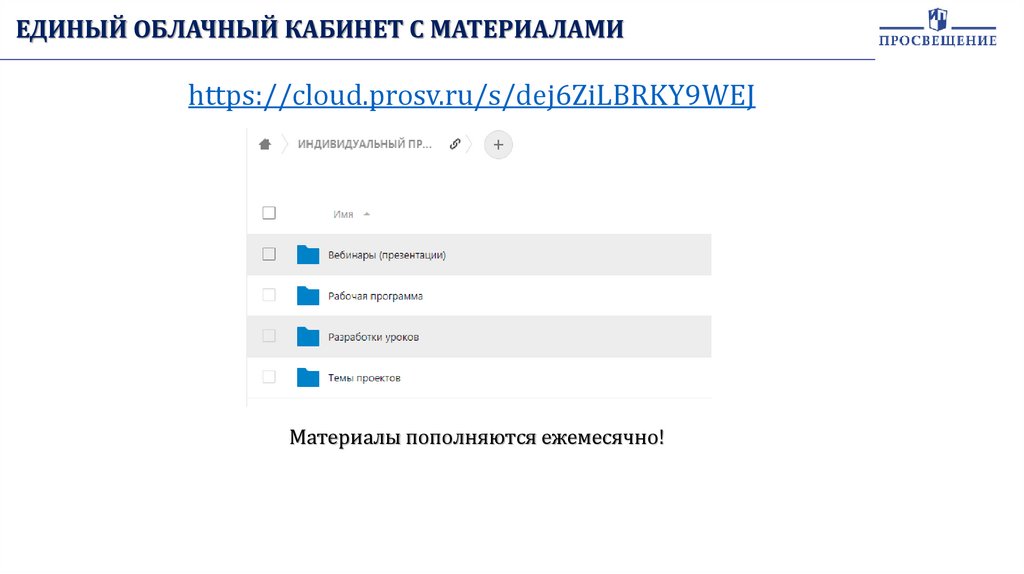
Task: Open folder name Рабочая программа
Action: point(376,296)
